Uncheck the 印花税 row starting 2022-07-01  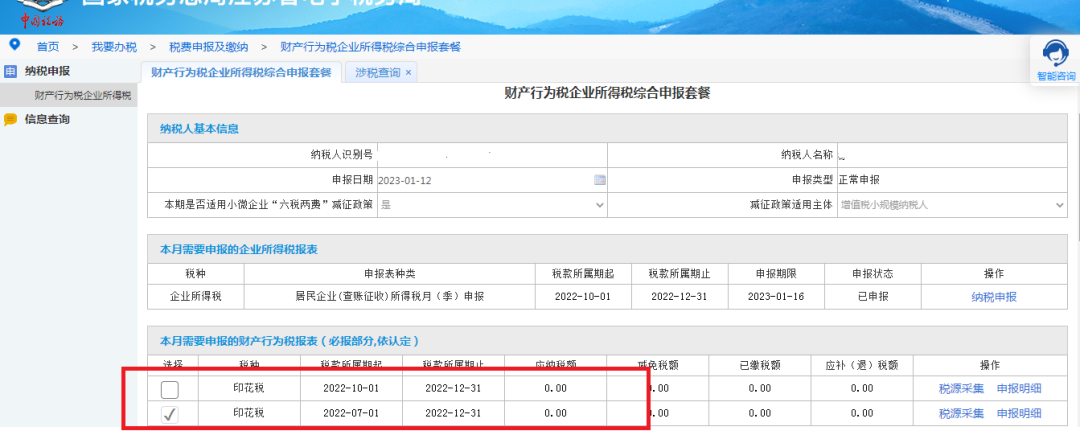(x=170, y=414)
